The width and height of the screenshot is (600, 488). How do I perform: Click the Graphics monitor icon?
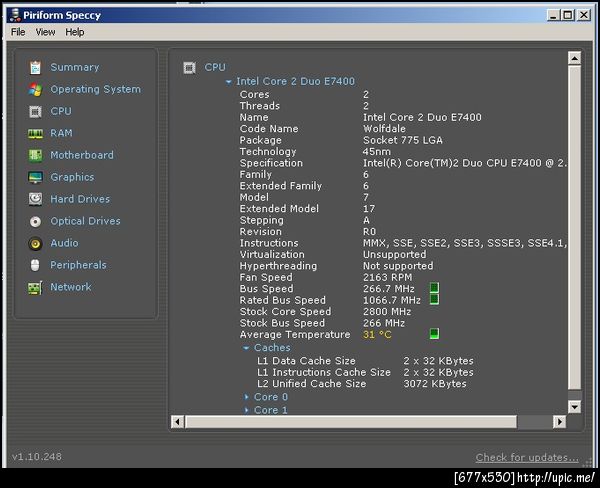click(35, 177)
